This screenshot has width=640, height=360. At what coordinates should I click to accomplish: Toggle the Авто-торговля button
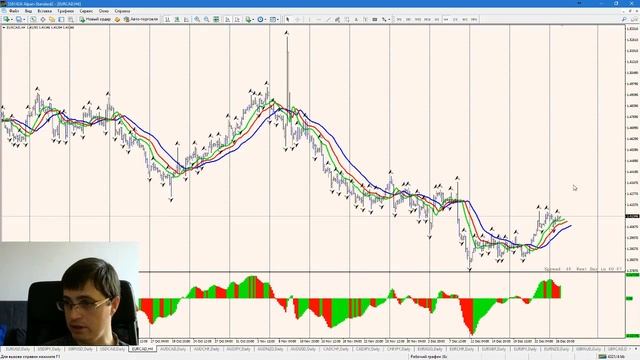(x=141, y=19)
